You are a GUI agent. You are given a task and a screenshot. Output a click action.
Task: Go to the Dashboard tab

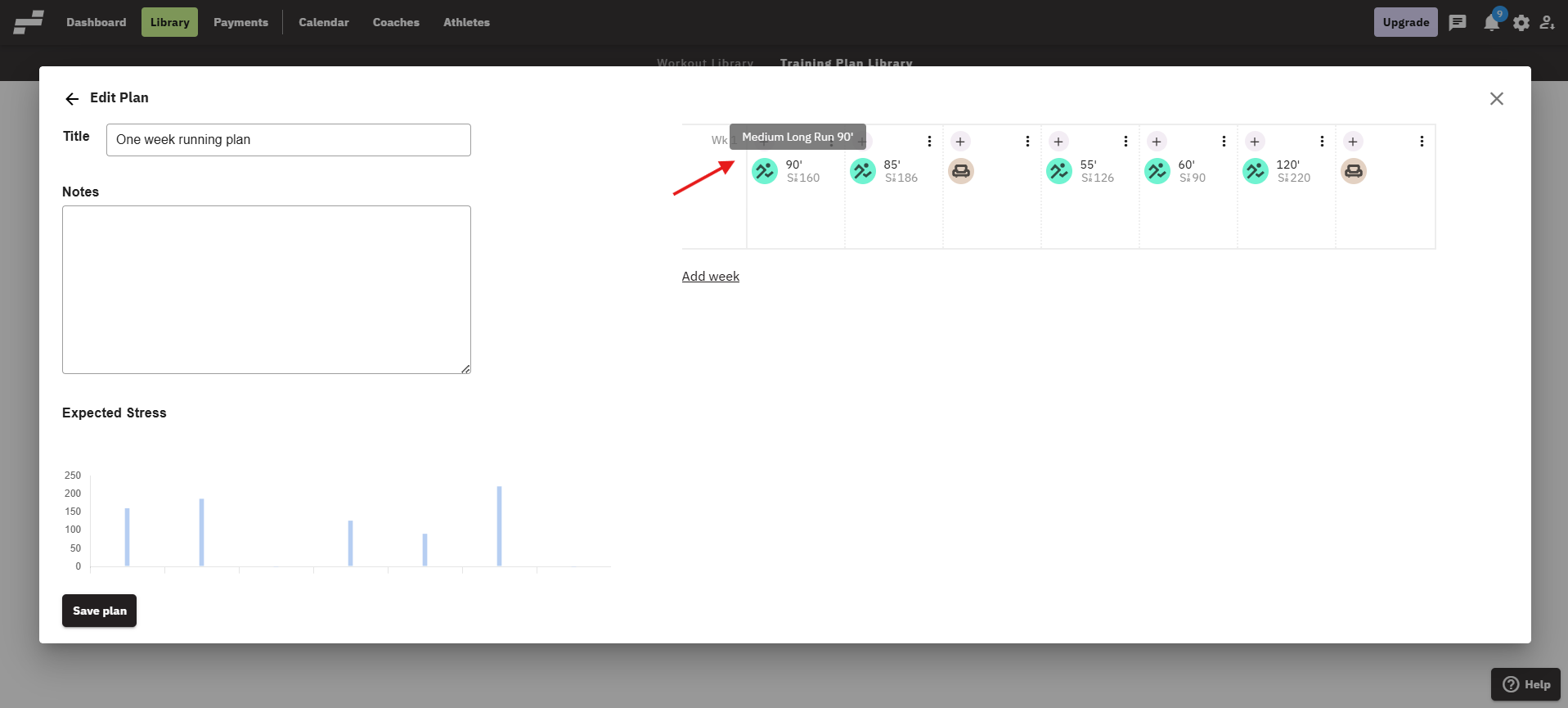tap(97, 22)
